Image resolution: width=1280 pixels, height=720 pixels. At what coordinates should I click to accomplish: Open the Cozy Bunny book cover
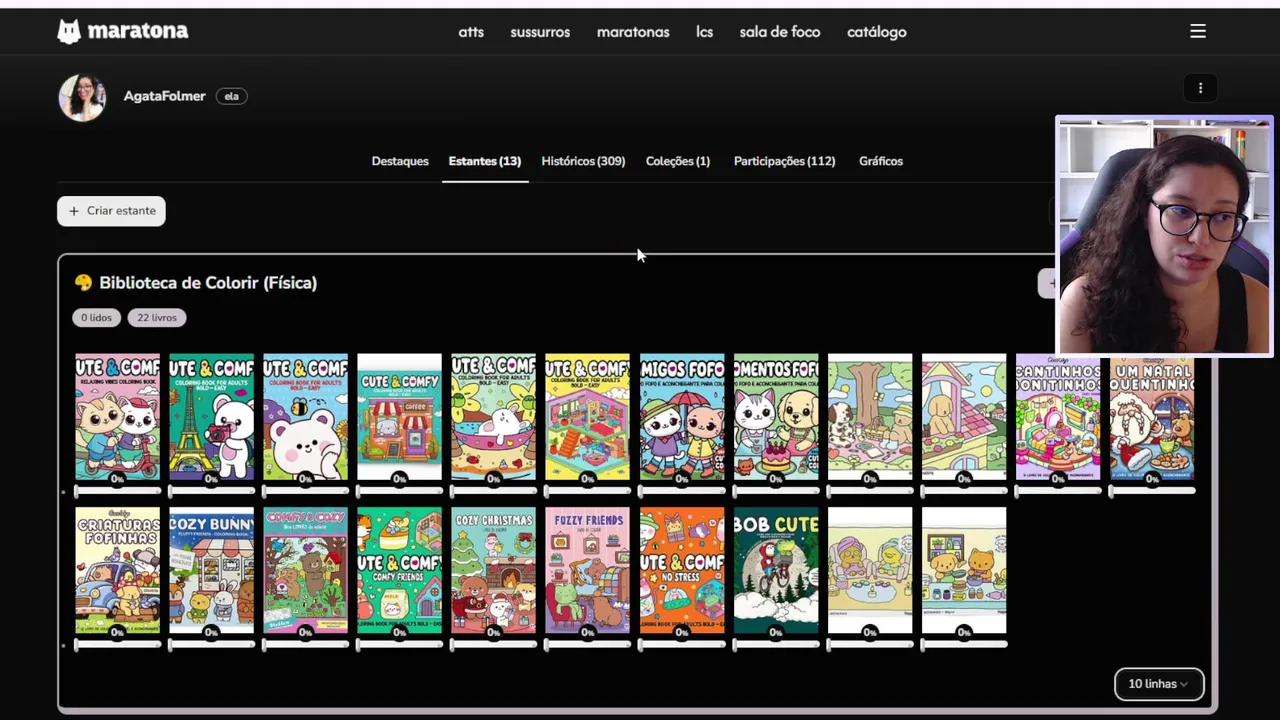(x=211, y=571)
